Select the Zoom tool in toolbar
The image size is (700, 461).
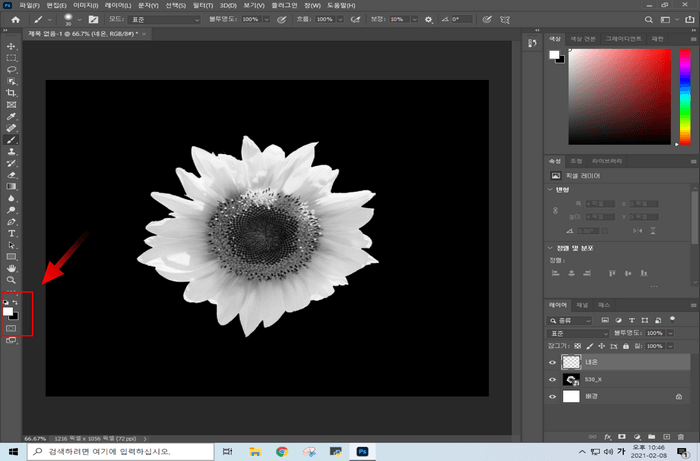(12, 280)
